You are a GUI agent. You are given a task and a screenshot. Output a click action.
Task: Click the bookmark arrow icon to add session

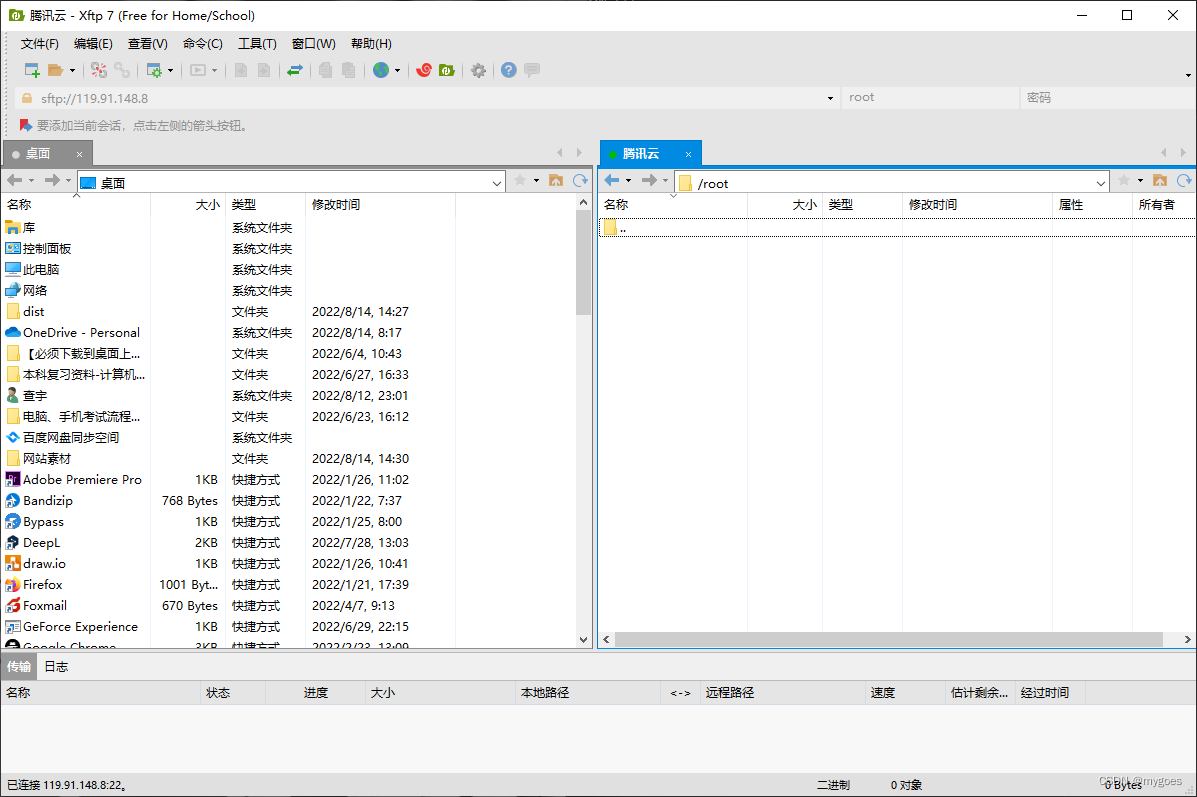25,125
